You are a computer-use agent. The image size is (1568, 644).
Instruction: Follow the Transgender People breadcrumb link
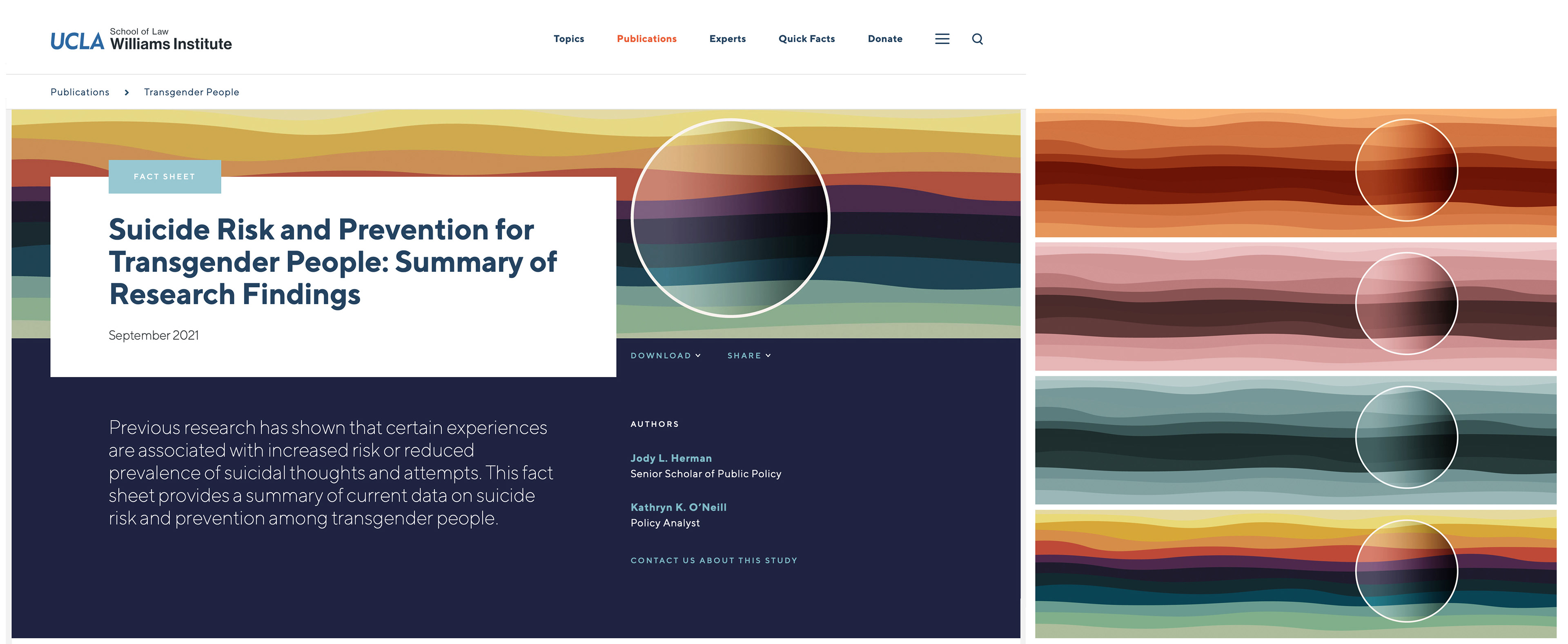(x=191, y=92)
